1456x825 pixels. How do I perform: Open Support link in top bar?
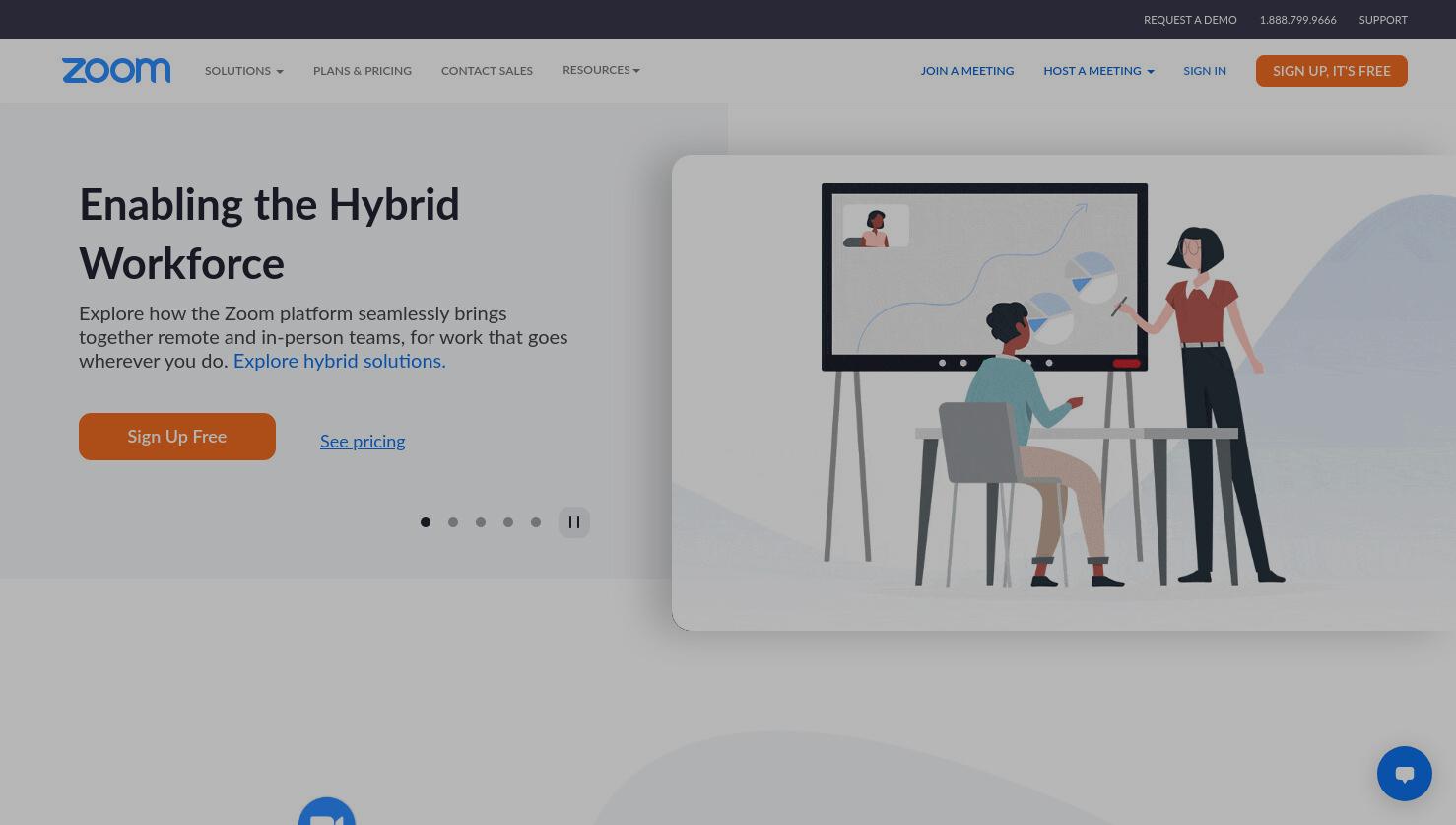1383,20
